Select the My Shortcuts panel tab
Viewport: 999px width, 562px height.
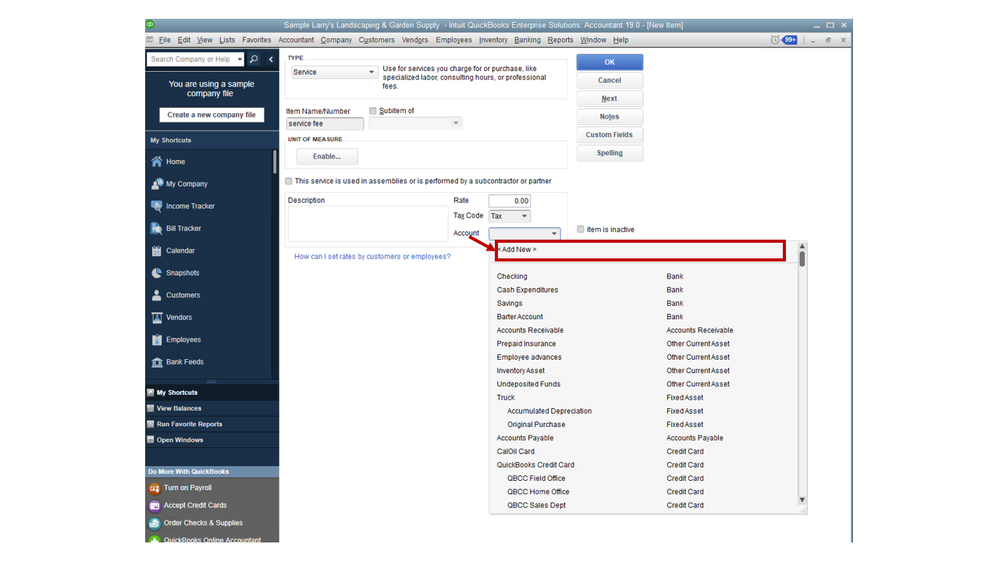tap(212, 393)
